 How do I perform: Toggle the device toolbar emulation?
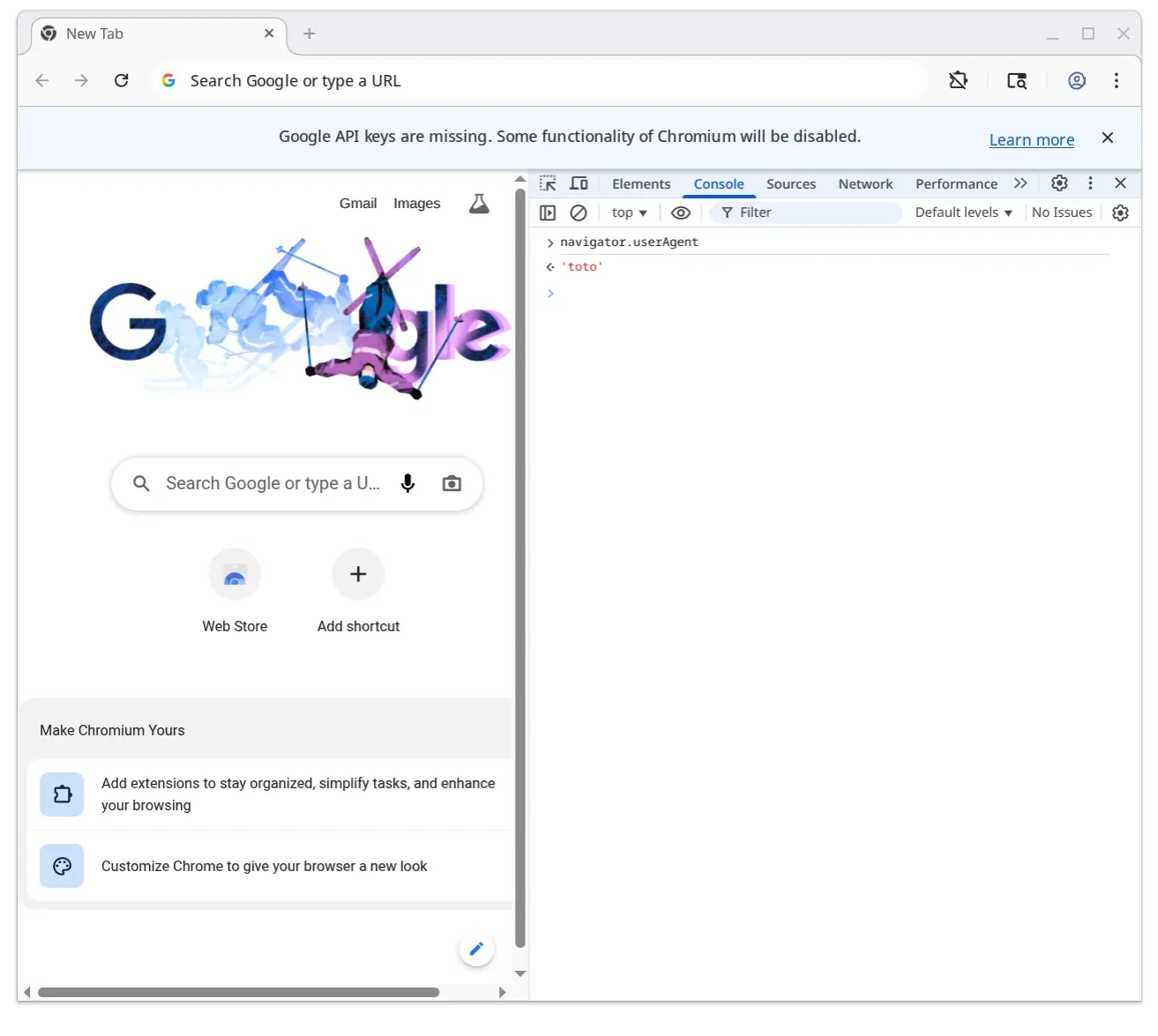579,183
